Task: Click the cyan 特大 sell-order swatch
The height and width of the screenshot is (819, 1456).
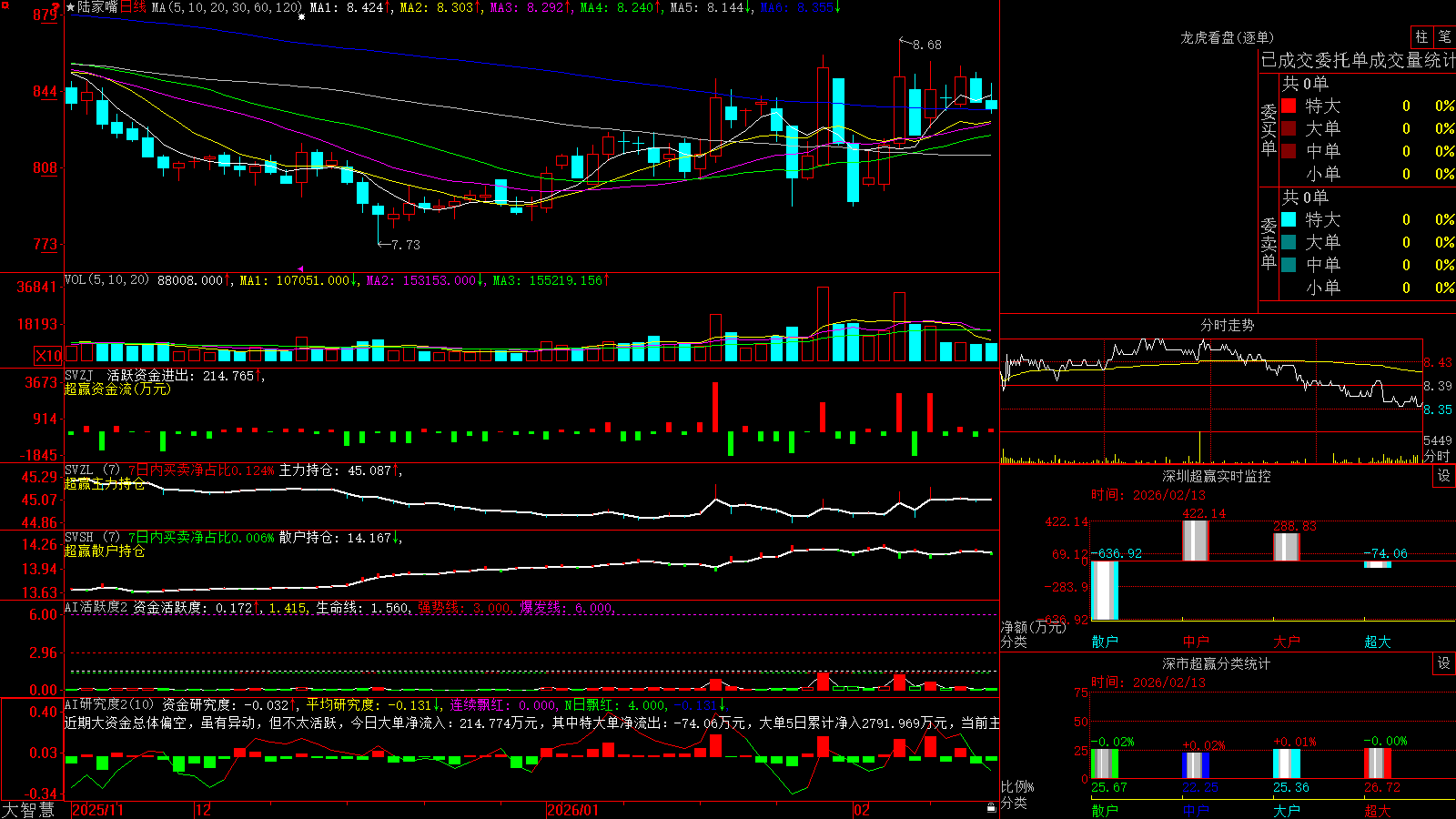Action: tap(1289, 219)
